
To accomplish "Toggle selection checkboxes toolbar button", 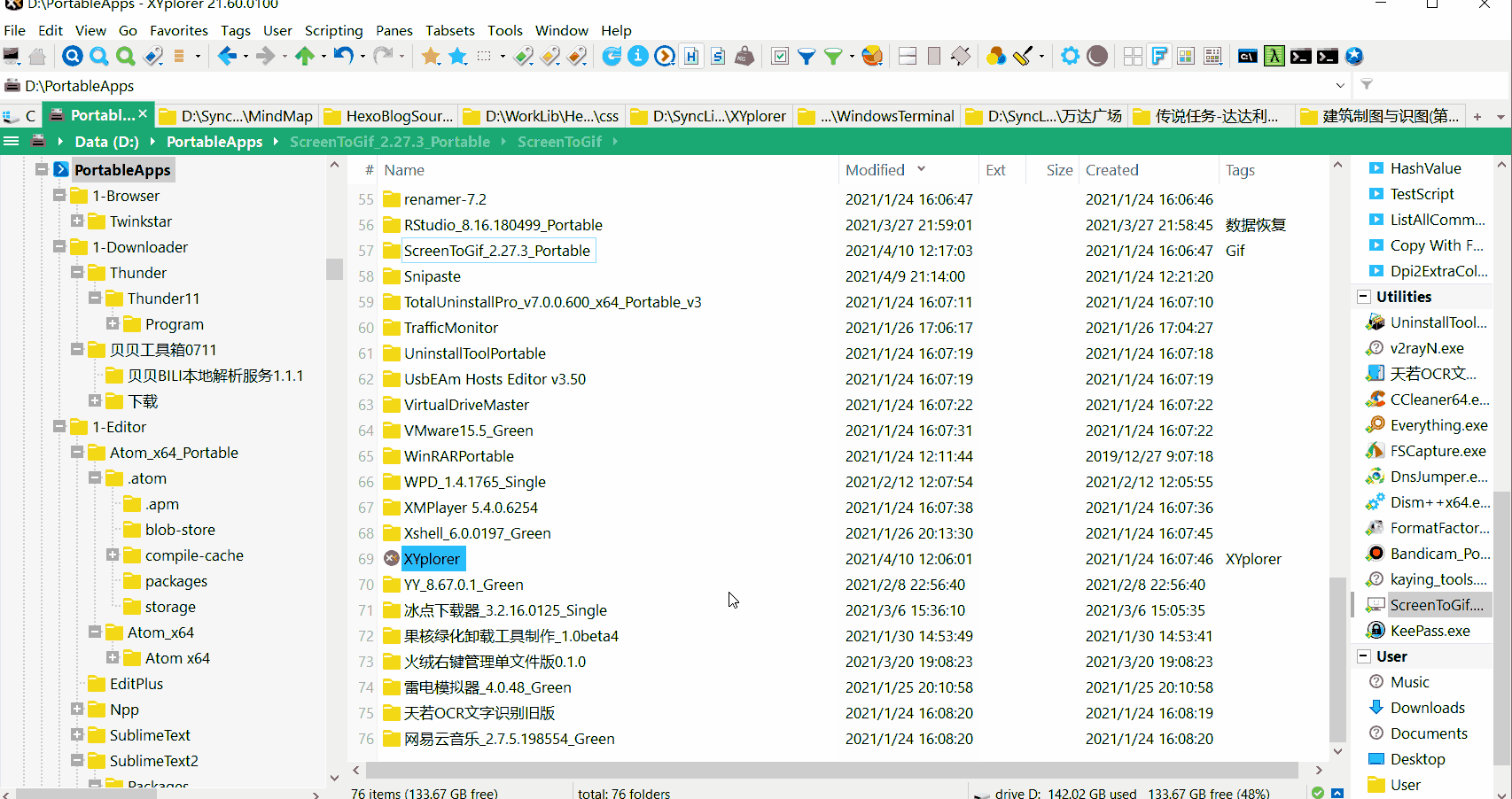I will [780, 57].
